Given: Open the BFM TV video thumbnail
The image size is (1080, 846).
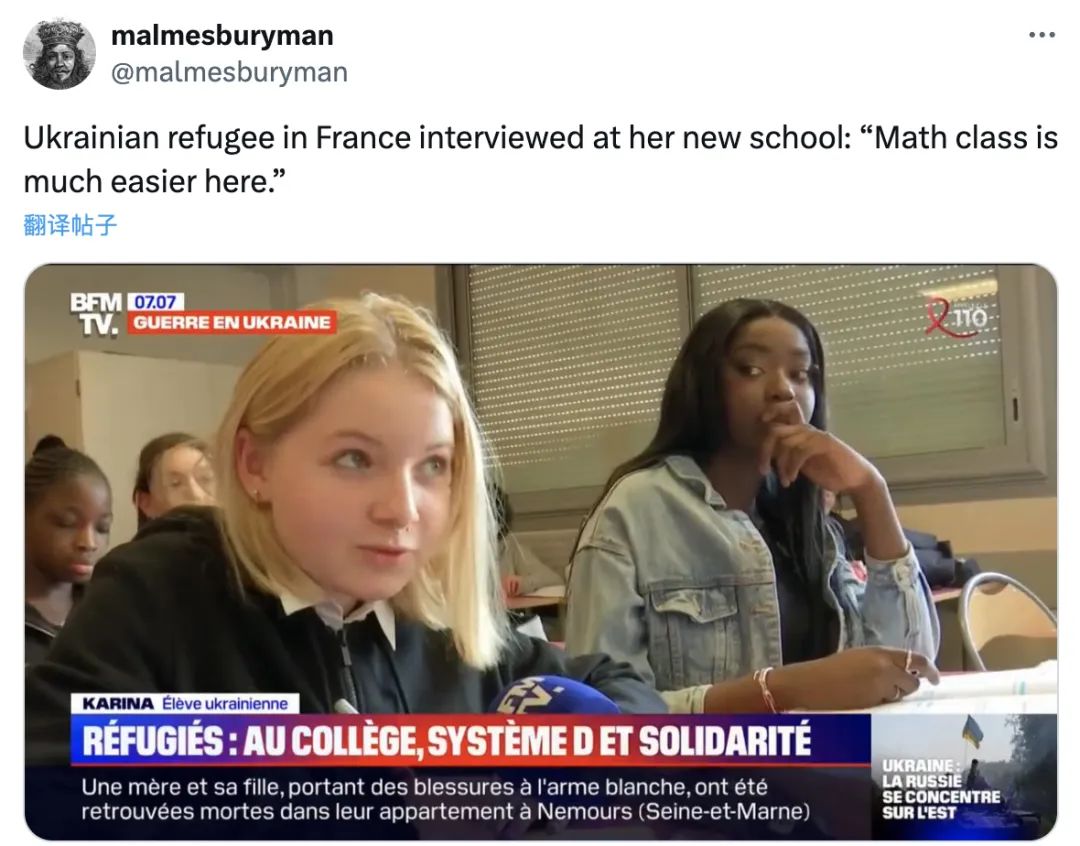Looking at the screenshot, I should tap(541, 553).
